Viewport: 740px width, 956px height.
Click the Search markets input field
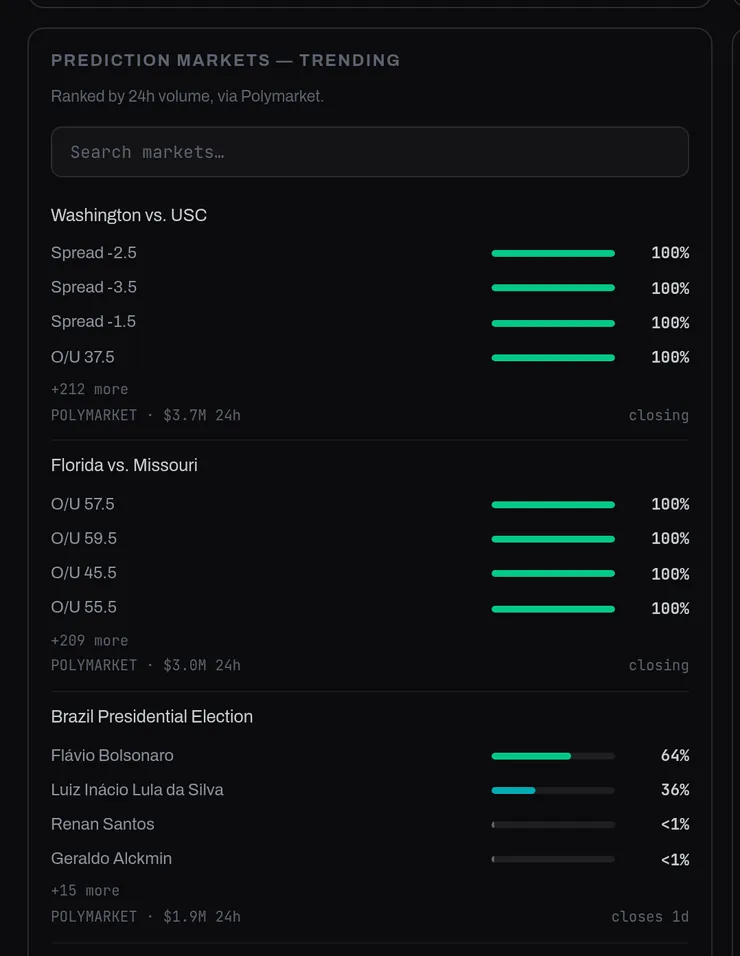coord(370,152)
